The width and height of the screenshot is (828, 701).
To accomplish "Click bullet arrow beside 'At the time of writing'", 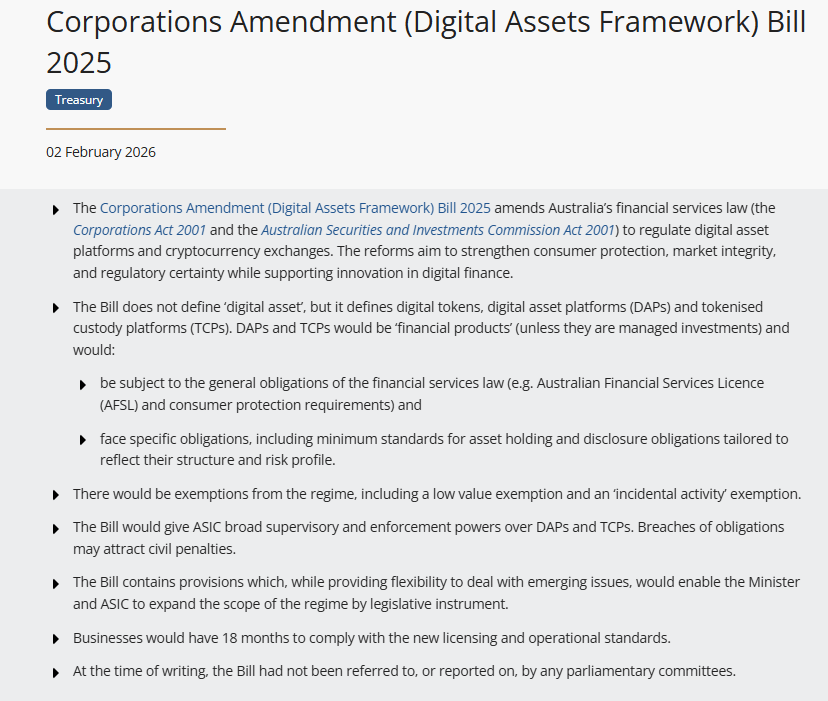I will [x=55, y=672].
